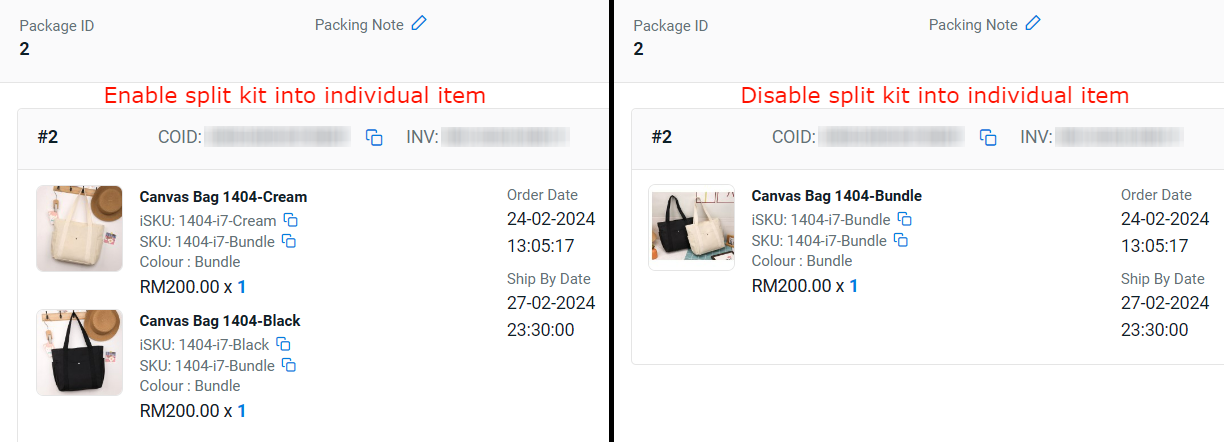
Task: Click the Canvas Bag 1404-Bundle product name
Action: pyautogui.click(x=836, y=196)
